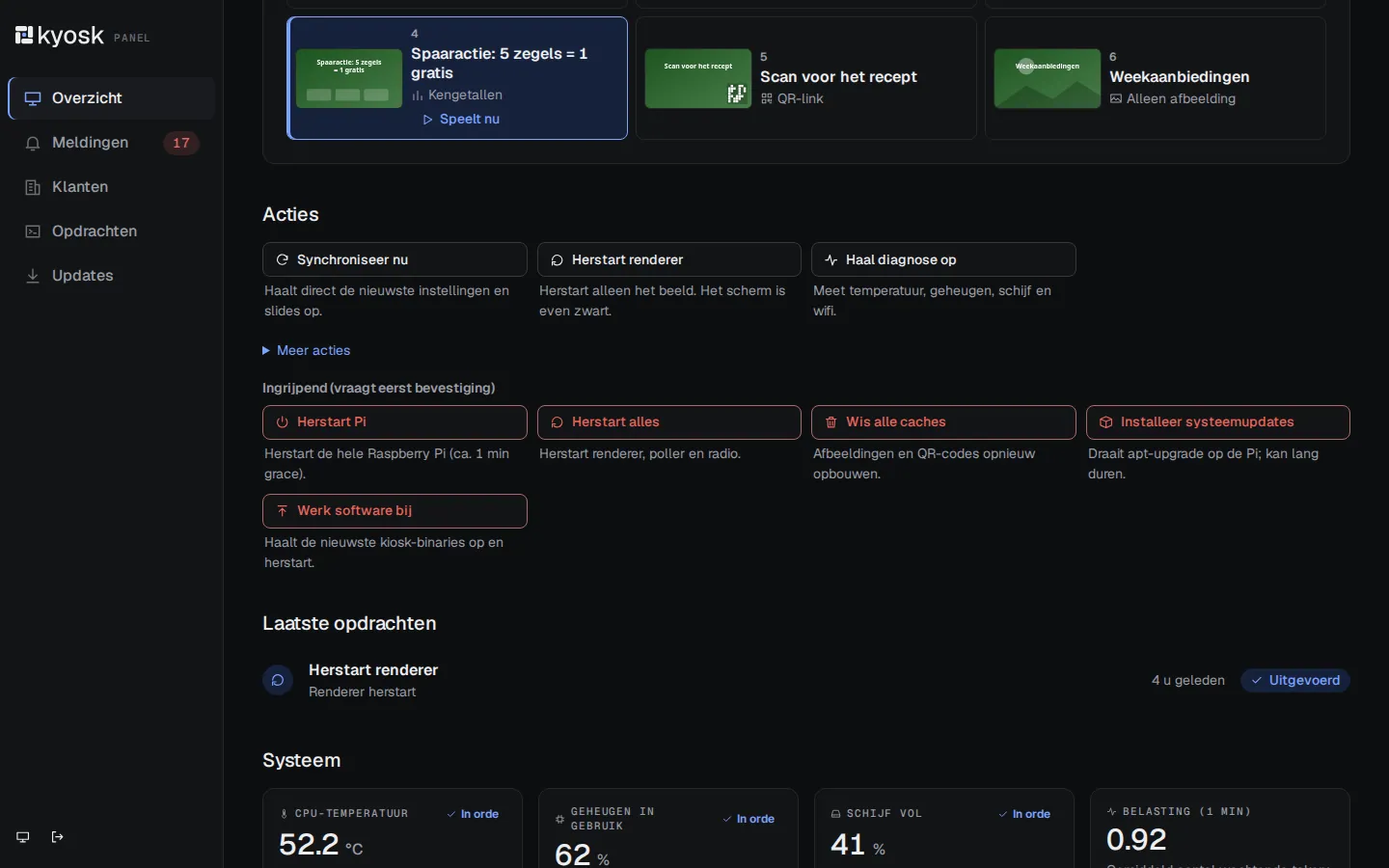Click the Acties section heading
1389x868 pixels.
click(x=290, y=215)
